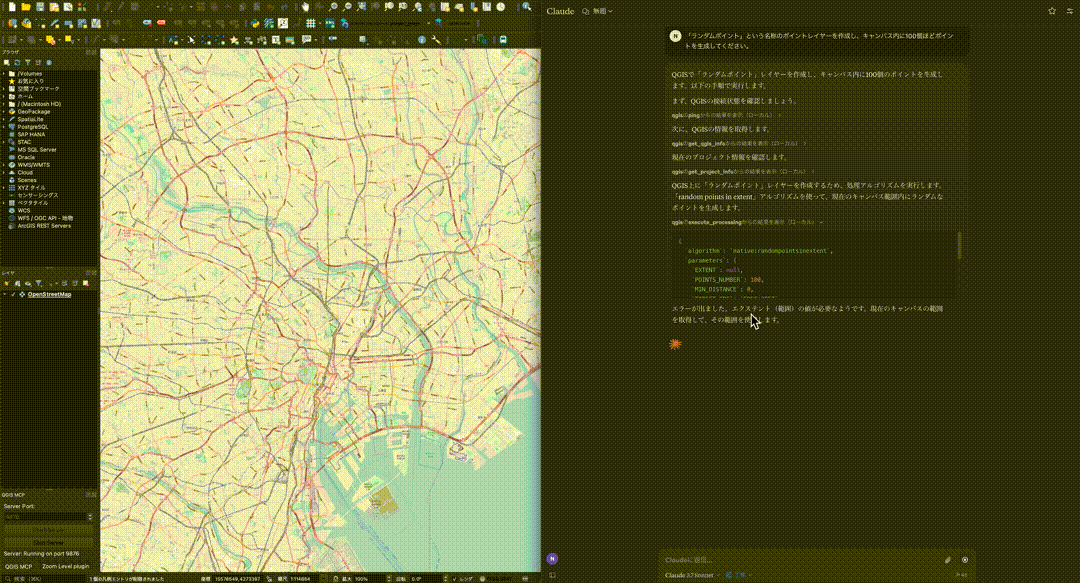The image size is (1080, 583).
Task: Click the Python console icon
Action: tap(255, 22)
